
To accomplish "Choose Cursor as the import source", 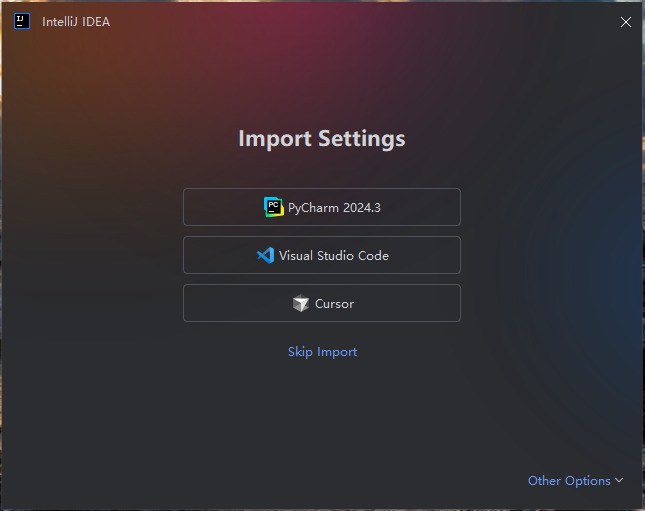I will [321, 303].
